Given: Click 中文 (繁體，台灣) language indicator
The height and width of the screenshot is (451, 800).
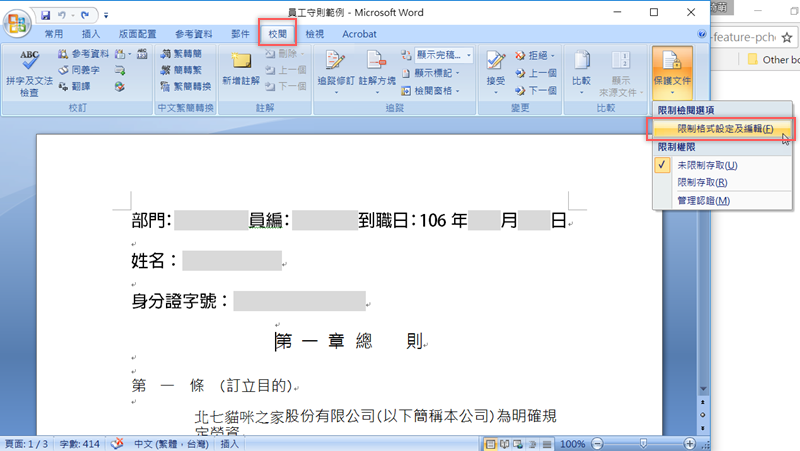Looking at the screenshot, I should coord(171,444).
